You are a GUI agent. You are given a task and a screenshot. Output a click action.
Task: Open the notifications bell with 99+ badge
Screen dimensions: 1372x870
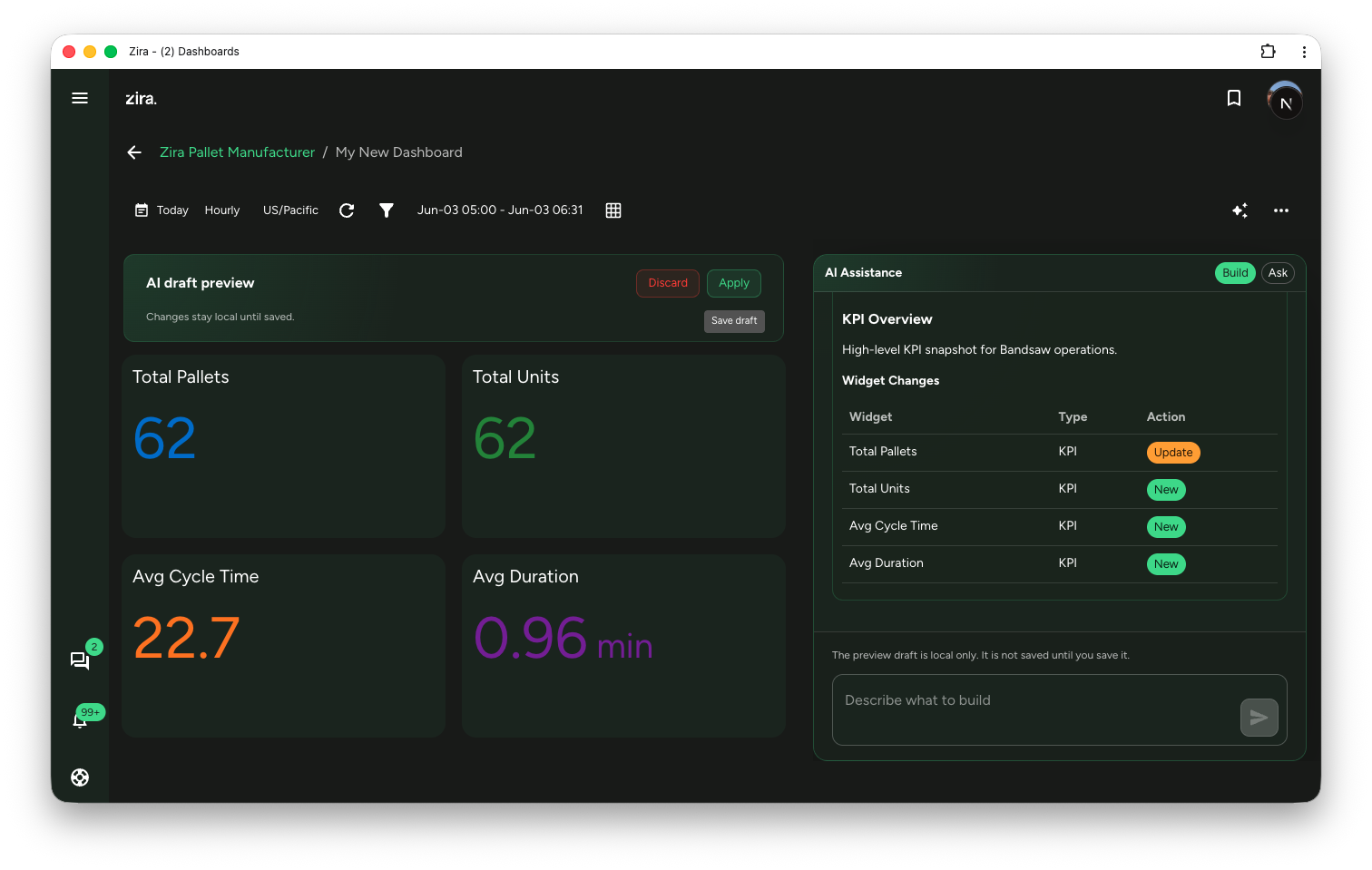(x=80, y=720)
